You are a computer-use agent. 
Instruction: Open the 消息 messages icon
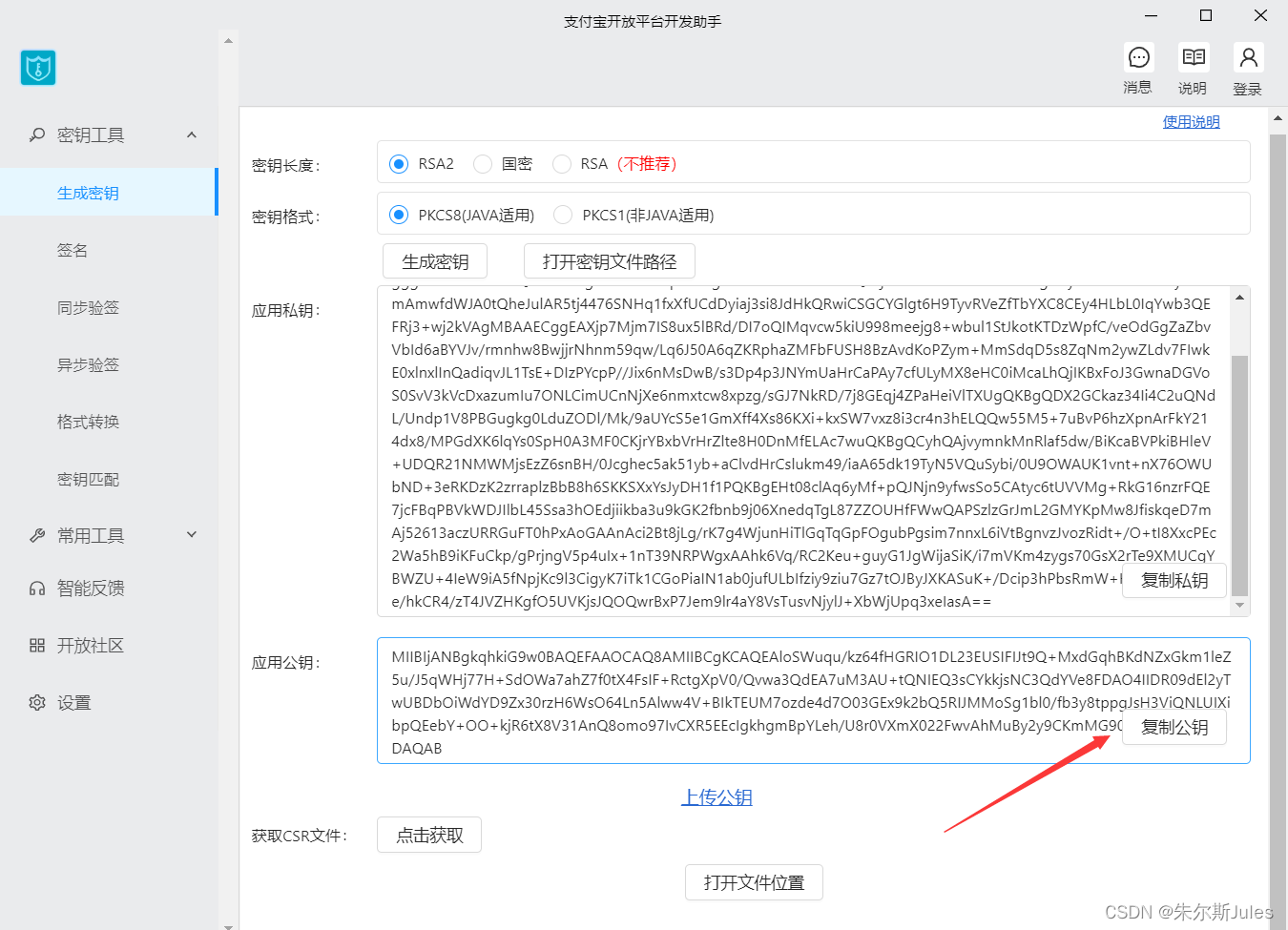(1138, 58)
